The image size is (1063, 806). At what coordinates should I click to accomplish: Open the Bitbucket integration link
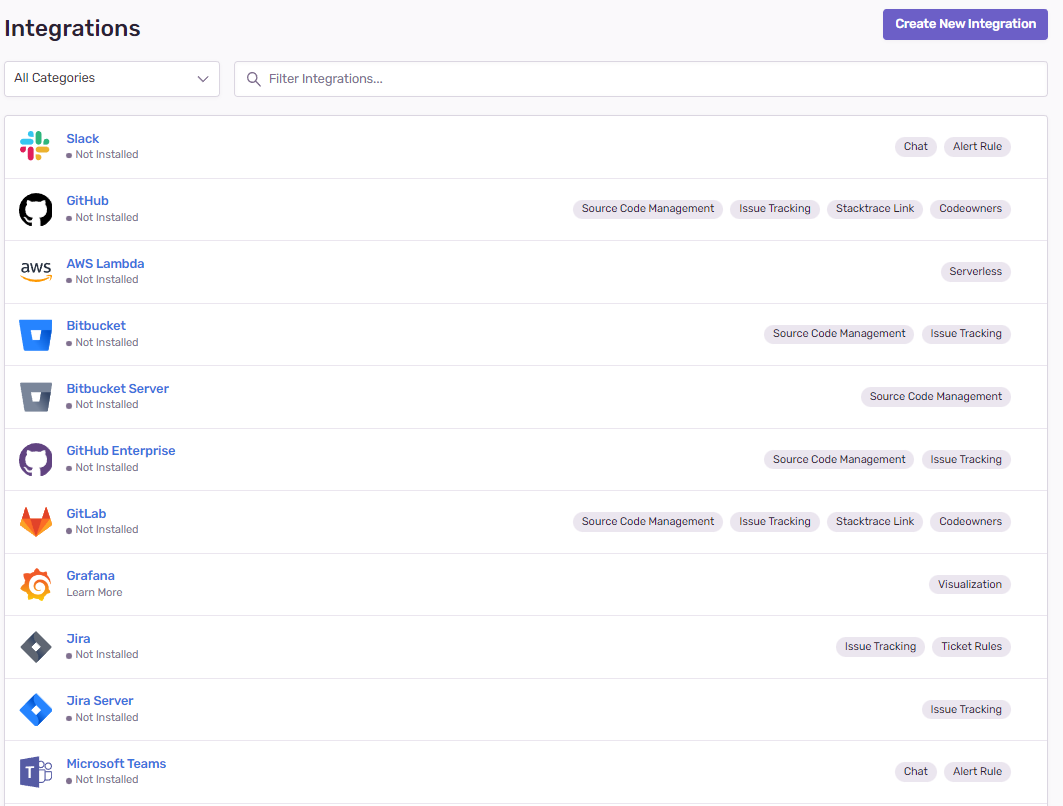96,326
